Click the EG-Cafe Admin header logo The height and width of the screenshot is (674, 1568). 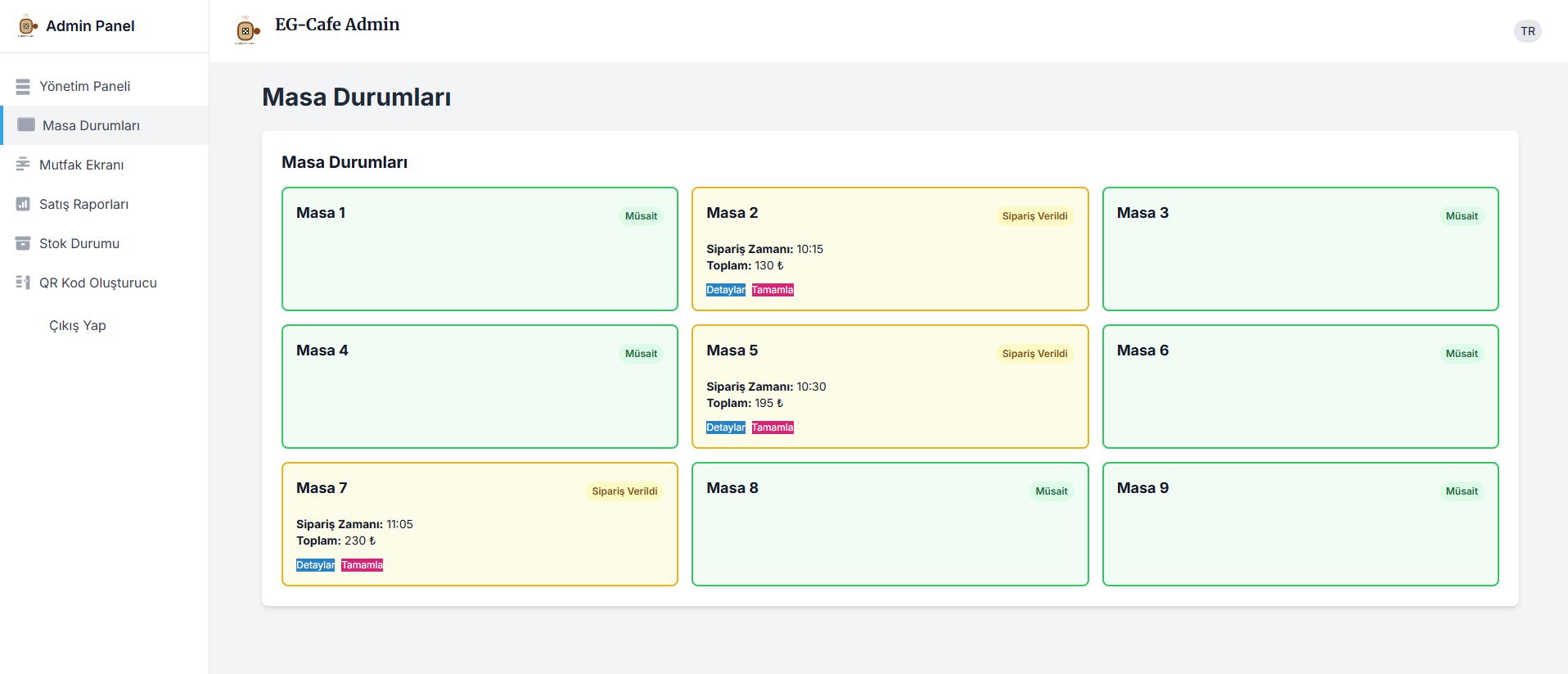click(x=246, y=30)
